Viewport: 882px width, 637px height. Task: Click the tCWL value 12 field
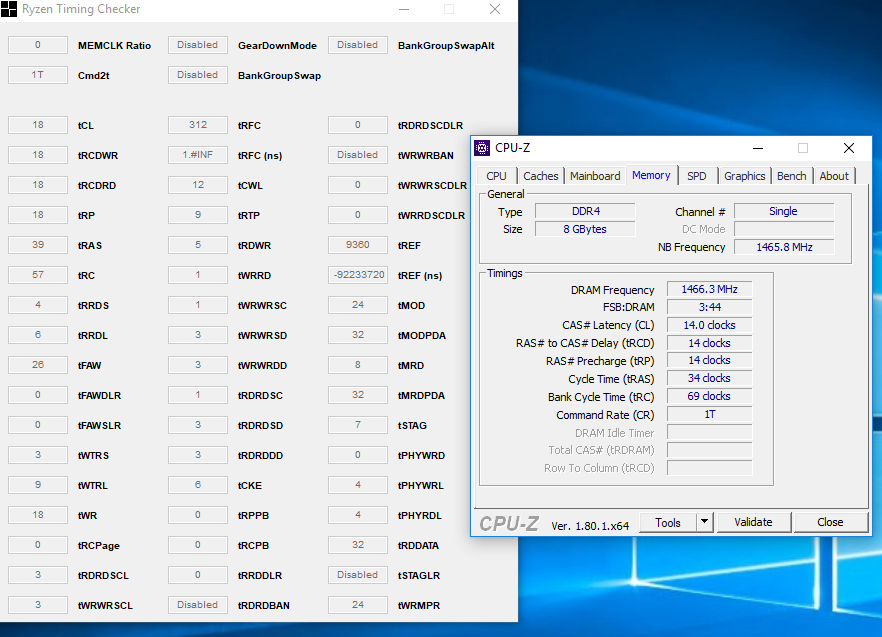(197, 185)
